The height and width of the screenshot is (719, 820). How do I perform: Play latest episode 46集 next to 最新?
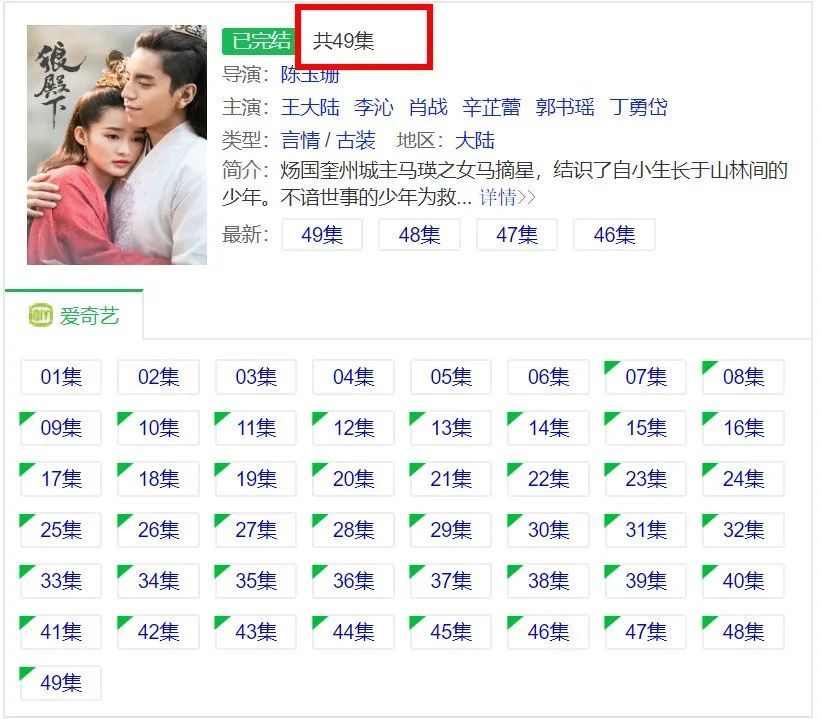click(x=614, y=235)
